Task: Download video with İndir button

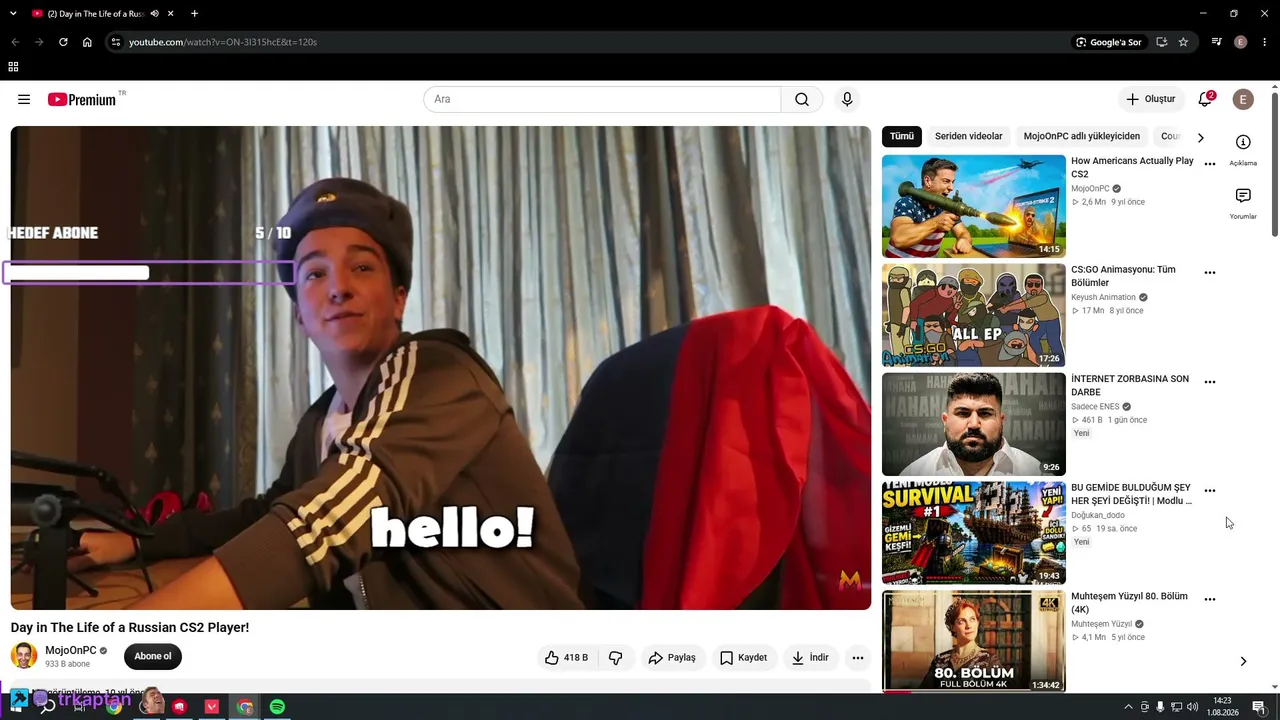Action: (810, 658)
